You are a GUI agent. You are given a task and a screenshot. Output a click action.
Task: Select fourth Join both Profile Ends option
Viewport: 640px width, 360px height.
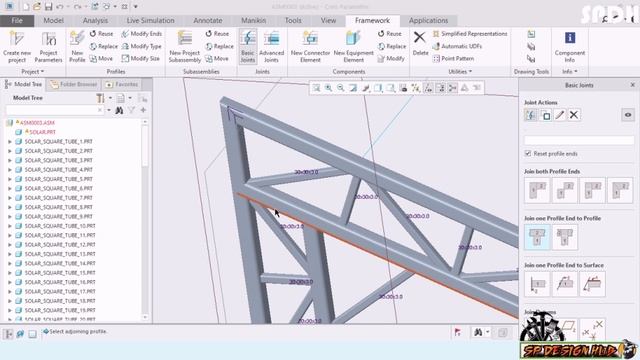[x=620, y=190]
